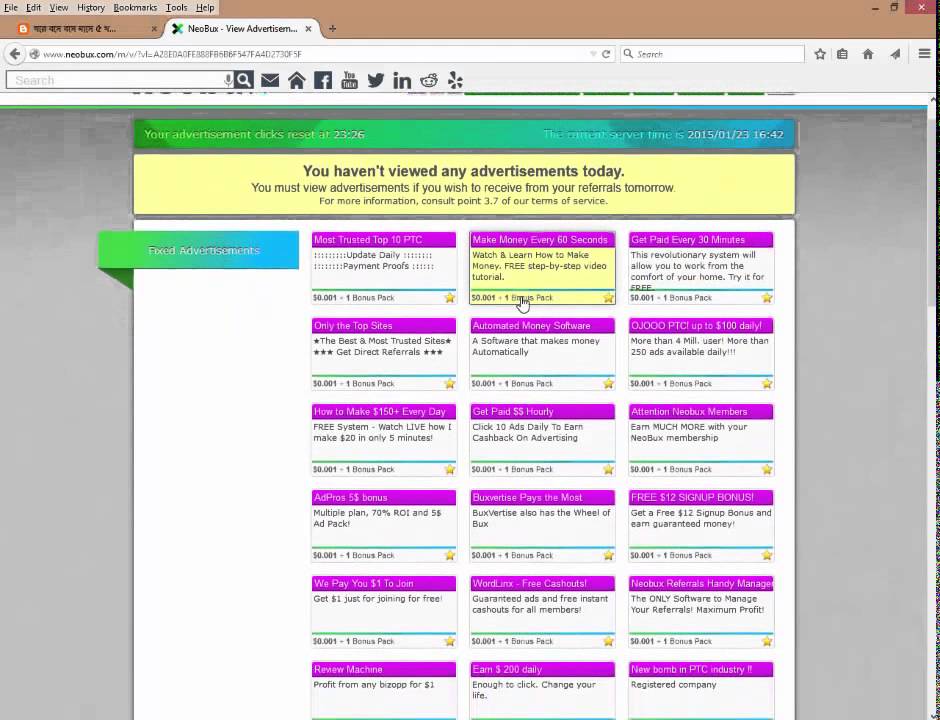Screen dimensions: 940x720
Task: Open YouTube from the toolbar icon
Action: click(x=349, y=80)
